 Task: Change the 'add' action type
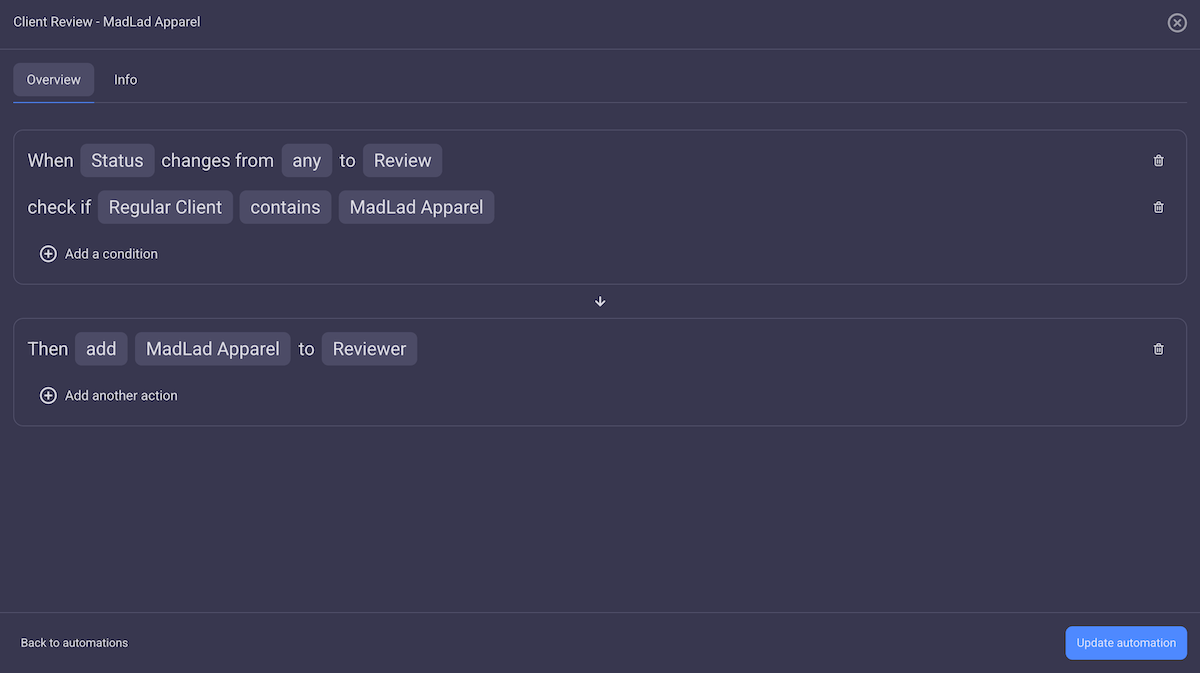pyautogui.click(x=101, y=349)
